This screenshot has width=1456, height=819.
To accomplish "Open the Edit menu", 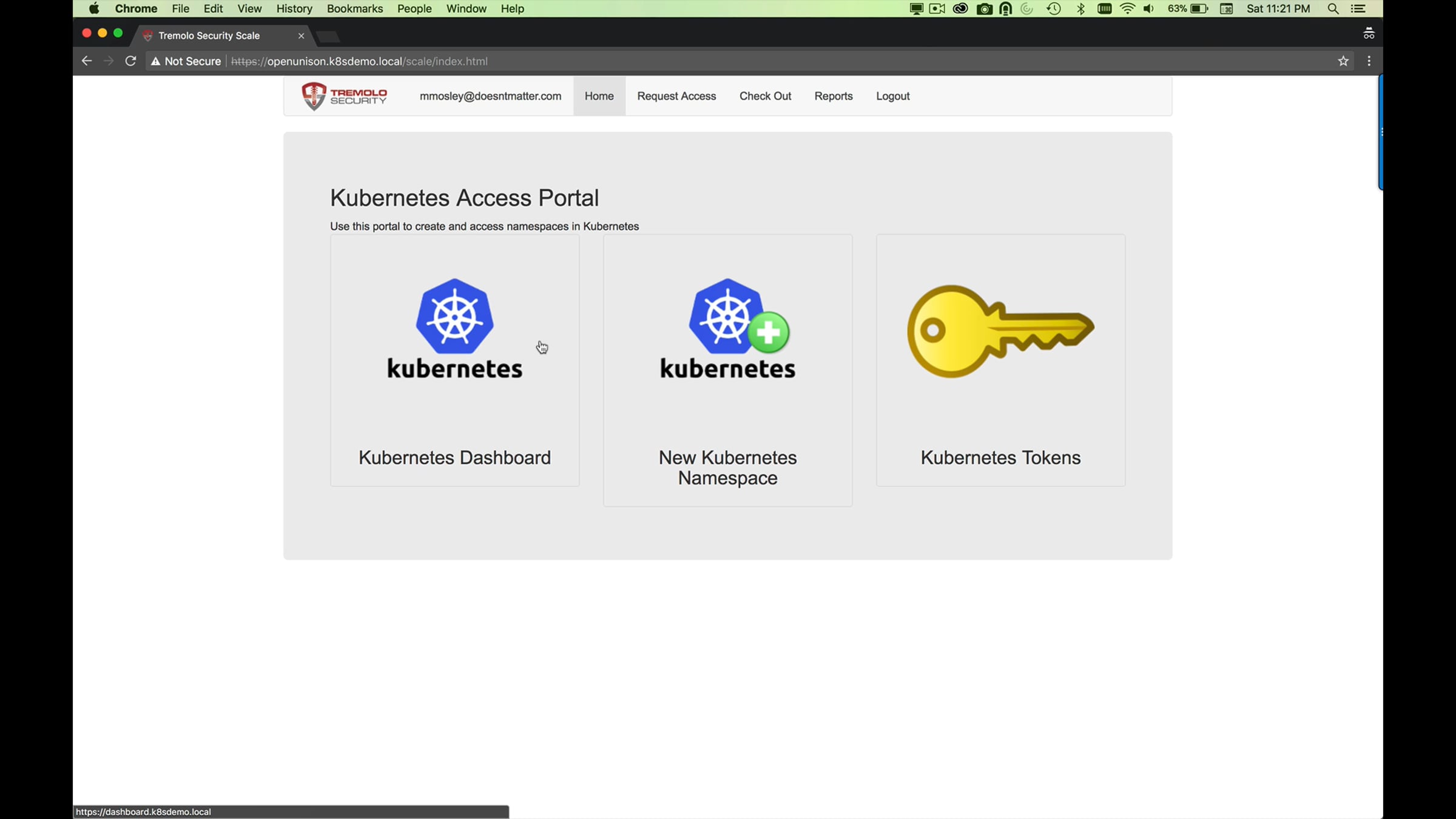I will point(213,8).
